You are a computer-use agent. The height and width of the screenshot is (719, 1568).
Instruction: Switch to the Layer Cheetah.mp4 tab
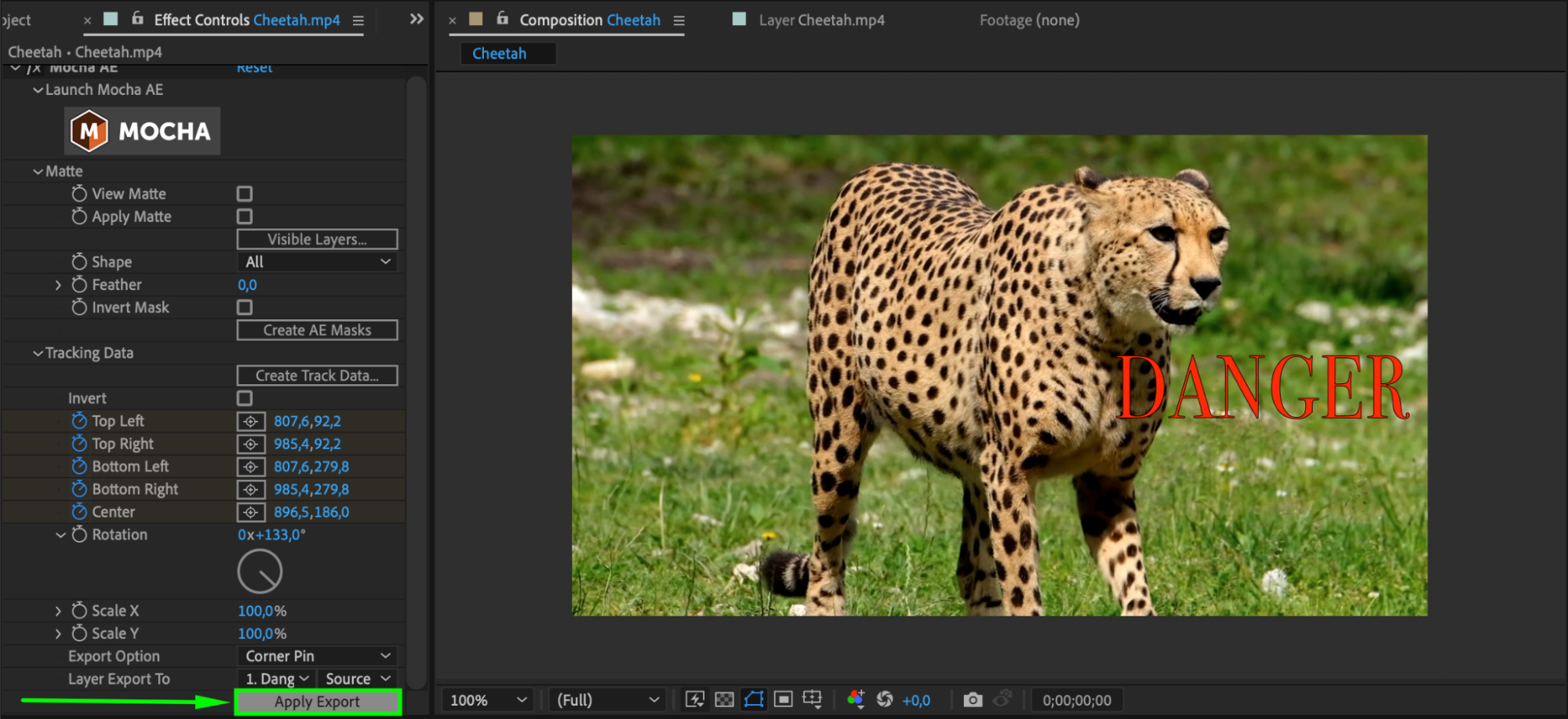(x=820, y=20)
